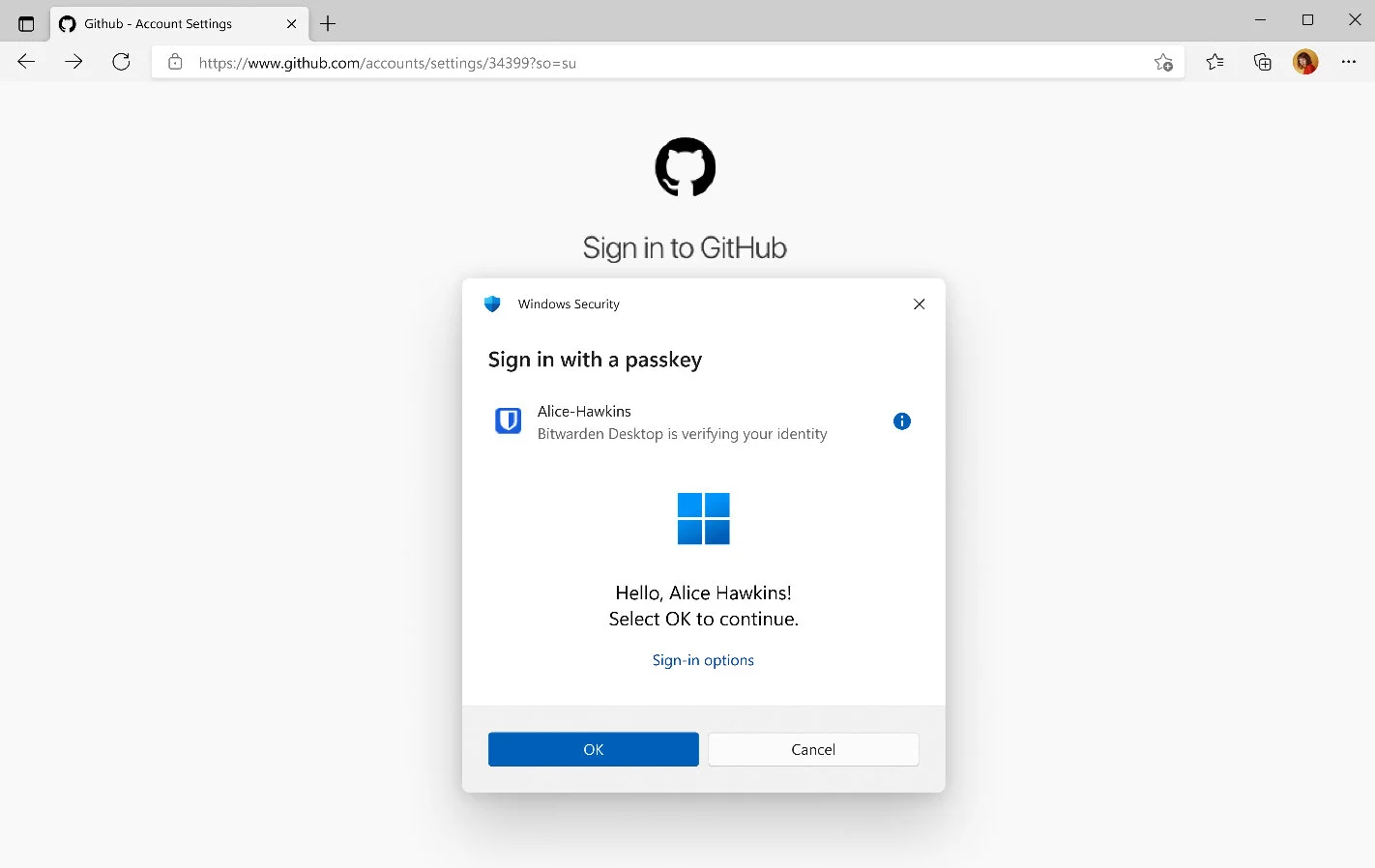Click the info icon beside Alice-Hawkins
Image resolution: width=1375 pixels, height=868 pixels.
(901, 420)
